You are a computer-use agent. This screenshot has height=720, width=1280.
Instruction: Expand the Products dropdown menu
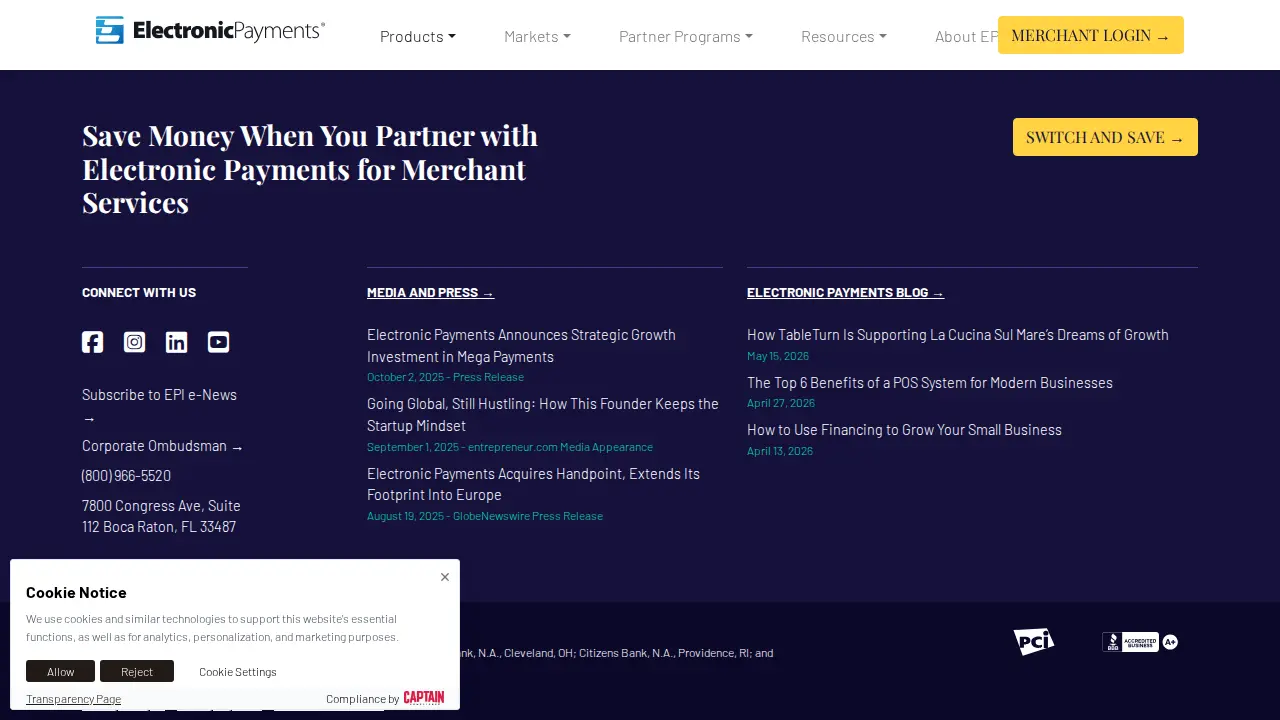[418, 36]
